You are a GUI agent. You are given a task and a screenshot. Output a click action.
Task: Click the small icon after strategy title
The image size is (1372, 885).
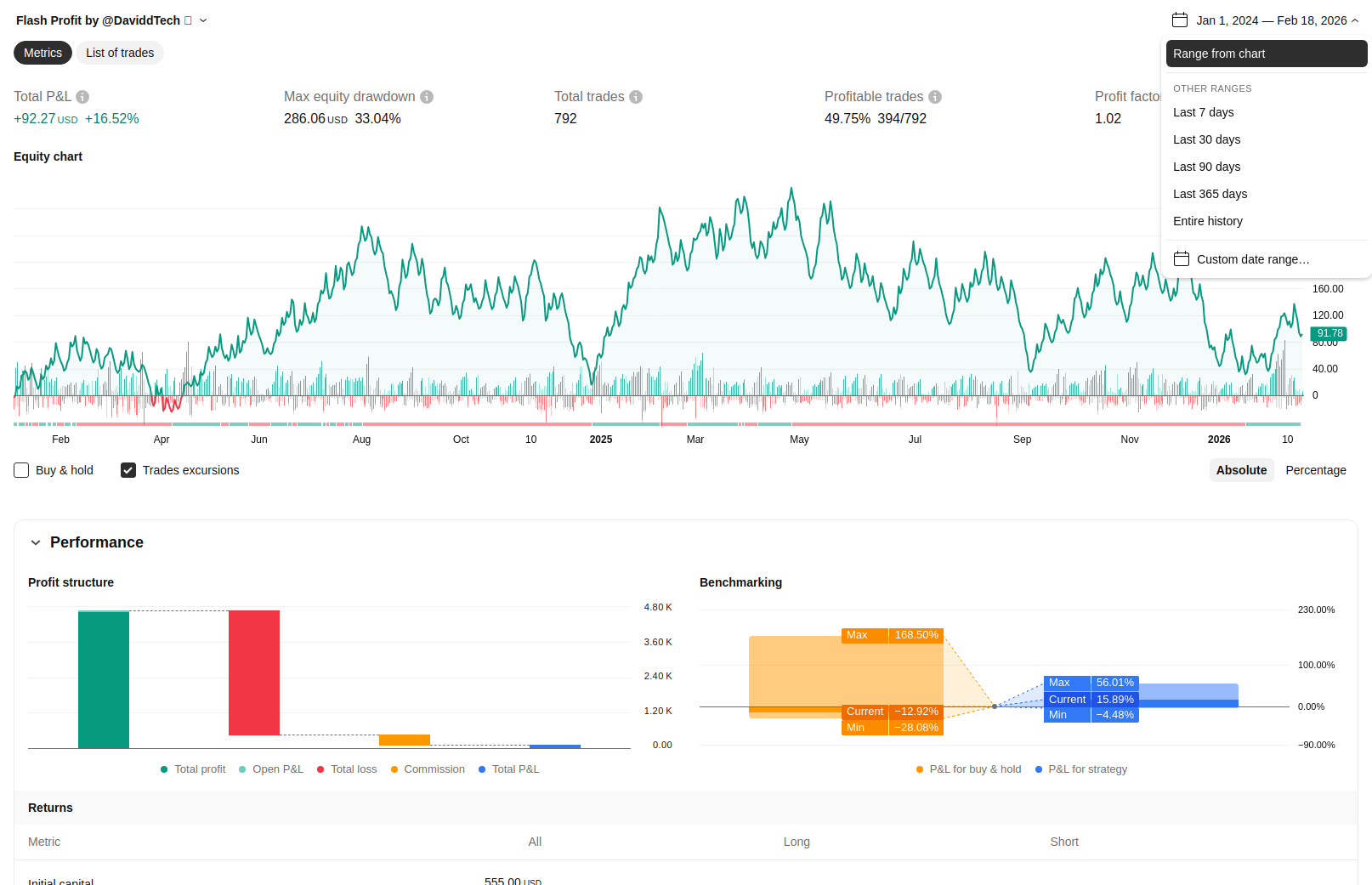189,20
